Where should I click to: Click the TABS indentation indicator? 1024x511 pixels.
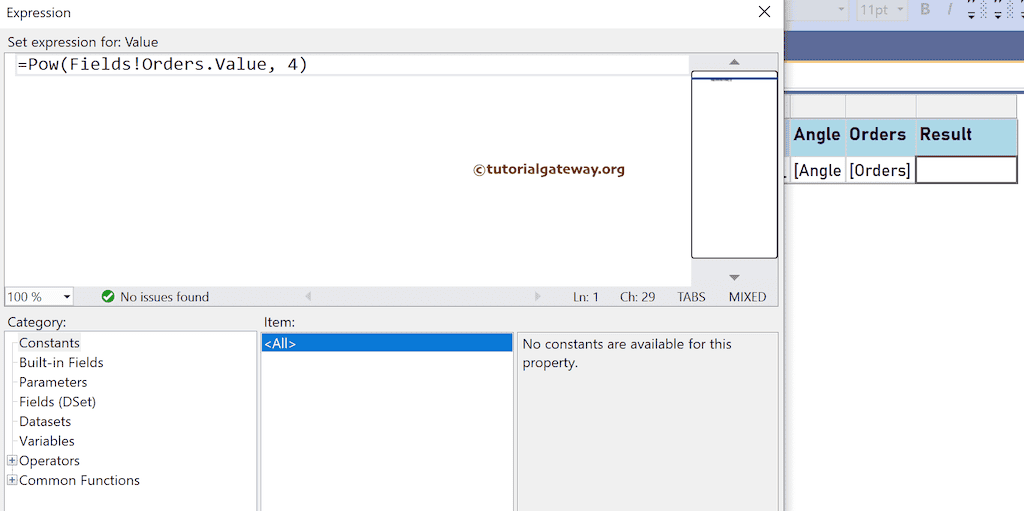[691, 297]
